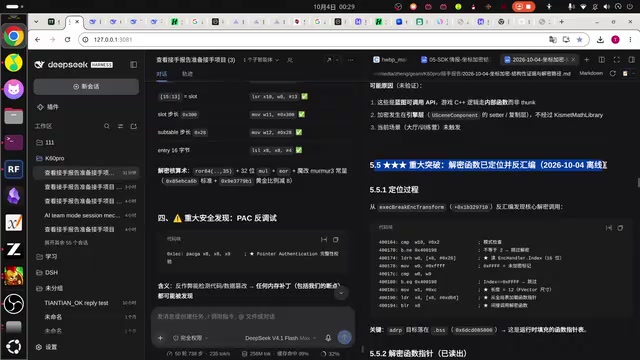The height and width of the screenshot is (360, 640).
Task: Open DeepSeek V4.1 Flash model selector
Action: tap(280, 338)
